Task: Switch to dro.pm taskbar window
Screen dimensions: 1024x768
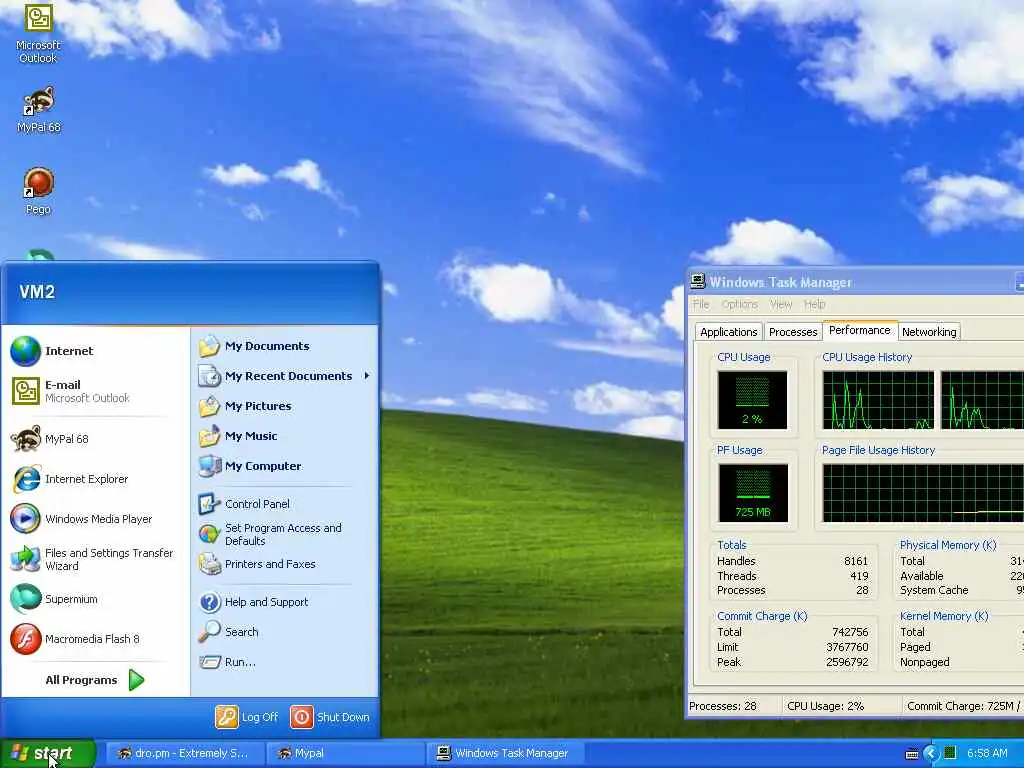Action: pyautogui.click(x=185, y=754)
